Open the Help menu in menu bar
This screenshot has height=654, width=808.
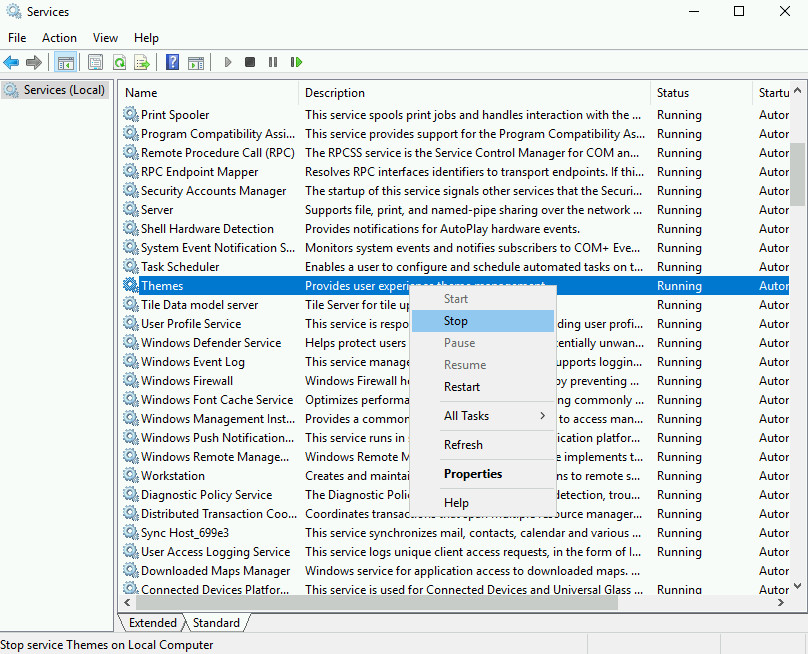[x=146, y=38]
